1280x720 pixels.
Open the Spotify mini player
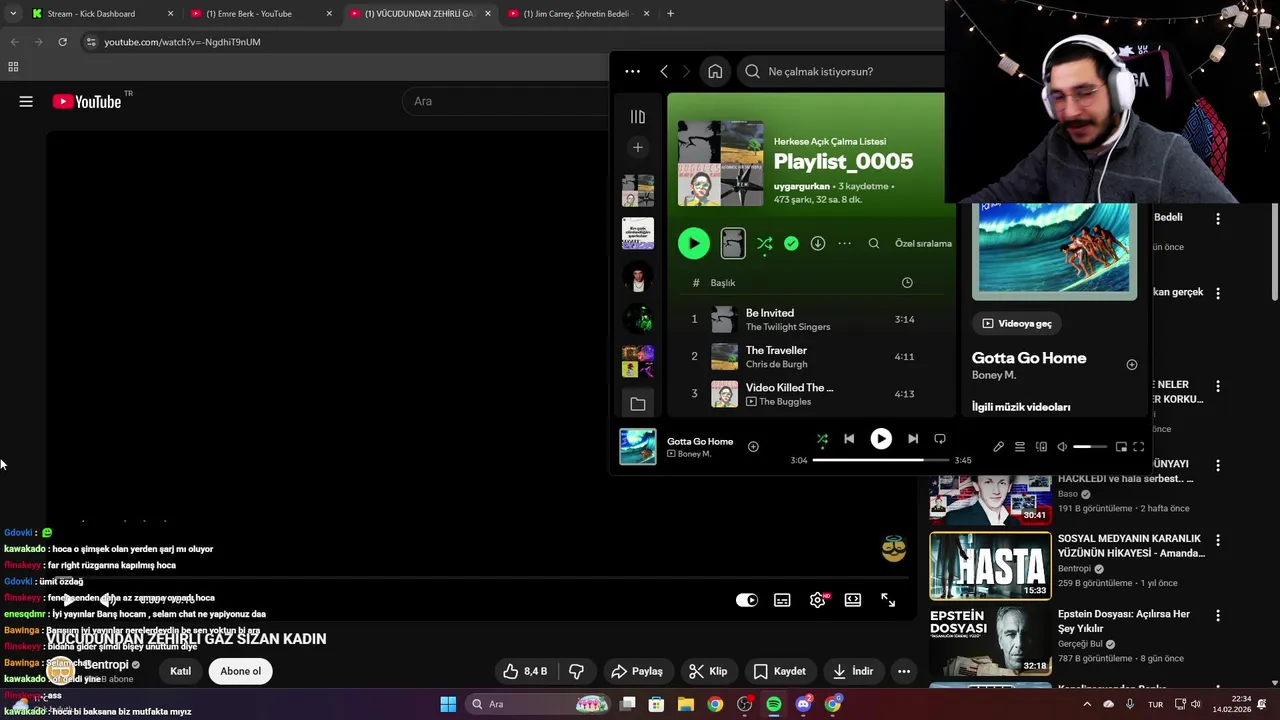click(x=1121, y=447)
